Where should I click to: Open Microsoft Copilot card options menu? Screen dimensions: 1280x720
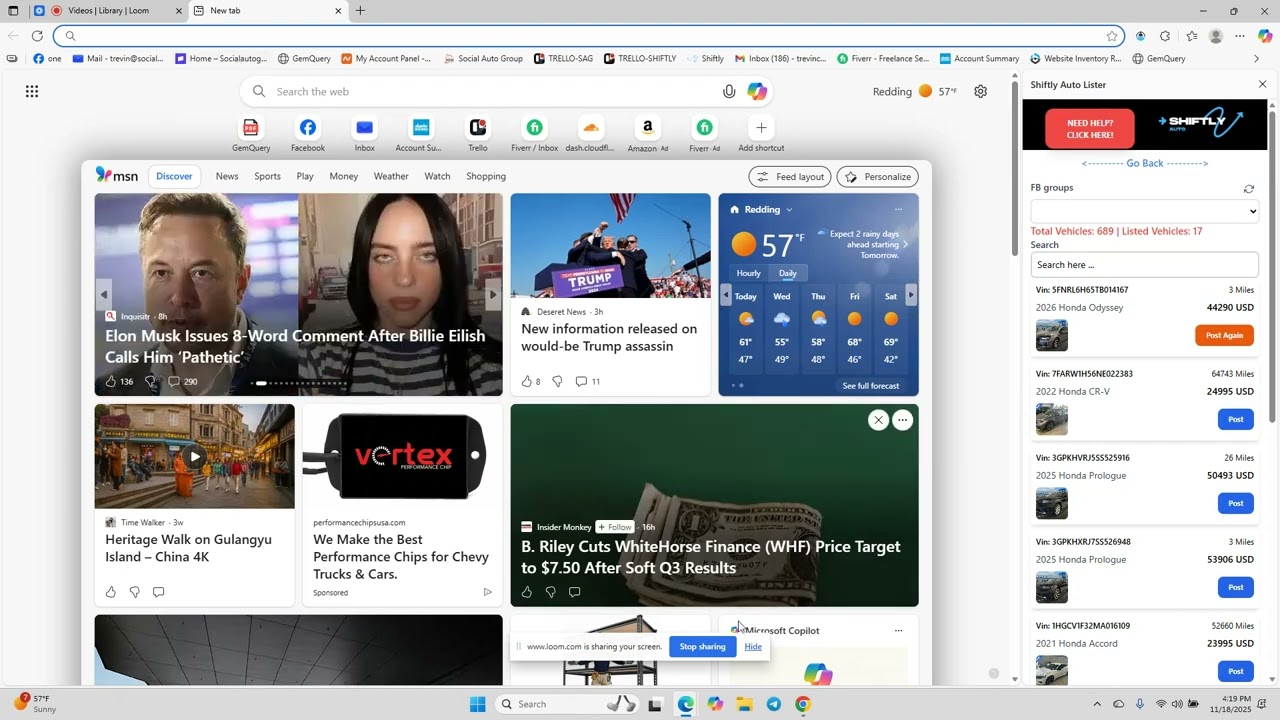898,631
